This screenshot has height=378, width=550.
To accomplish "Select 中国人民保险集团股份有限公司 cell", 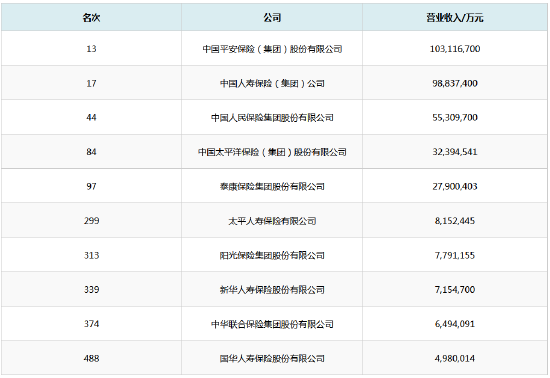I will [x=272, y=117].
